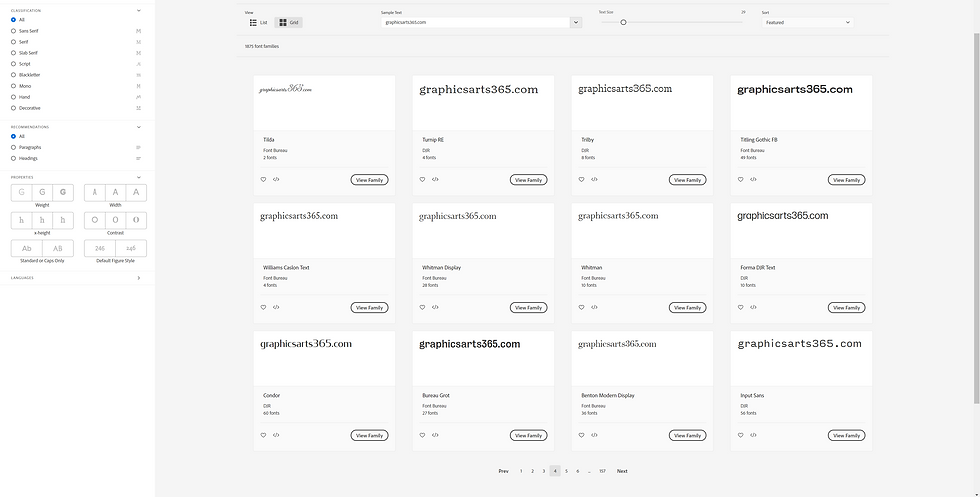Open web embed code icon for Tilda
980x497 pixels.
coord(276,179)
